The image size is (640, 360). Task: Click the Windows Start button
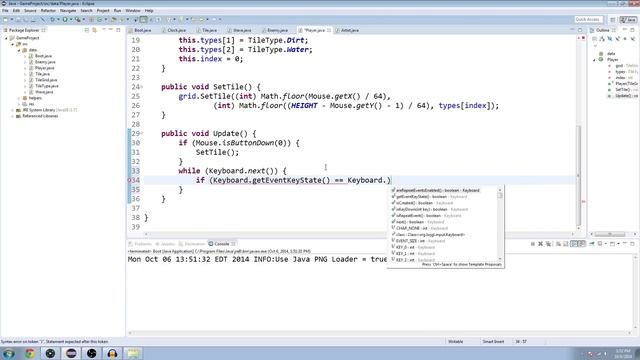[9, 353]
